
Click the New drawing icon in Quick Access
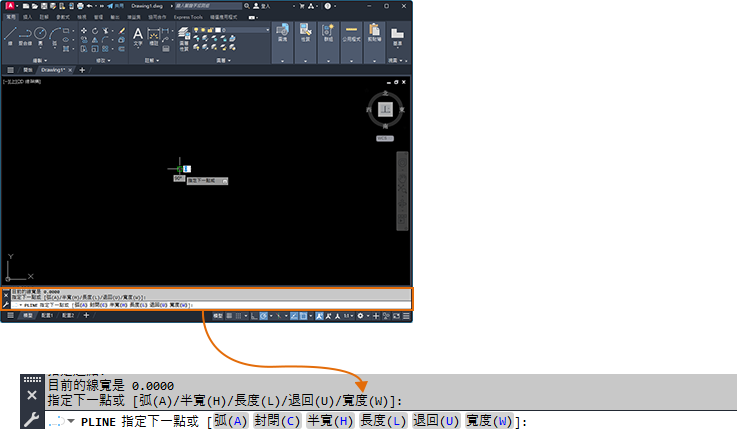(x=26, y=6)
